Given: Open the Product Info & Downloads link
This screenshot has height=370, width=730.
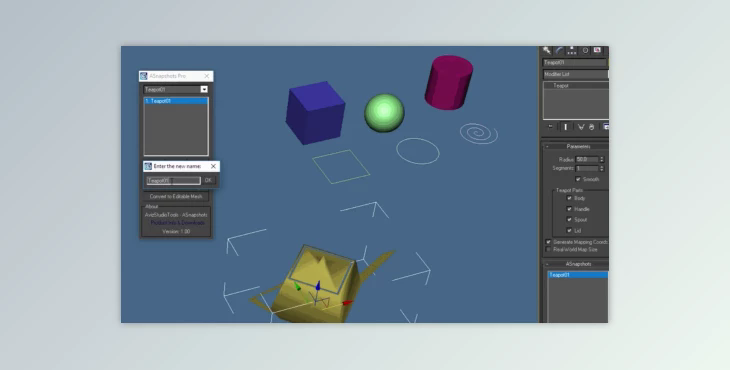Looking at the screenshot, I should 177,223.
